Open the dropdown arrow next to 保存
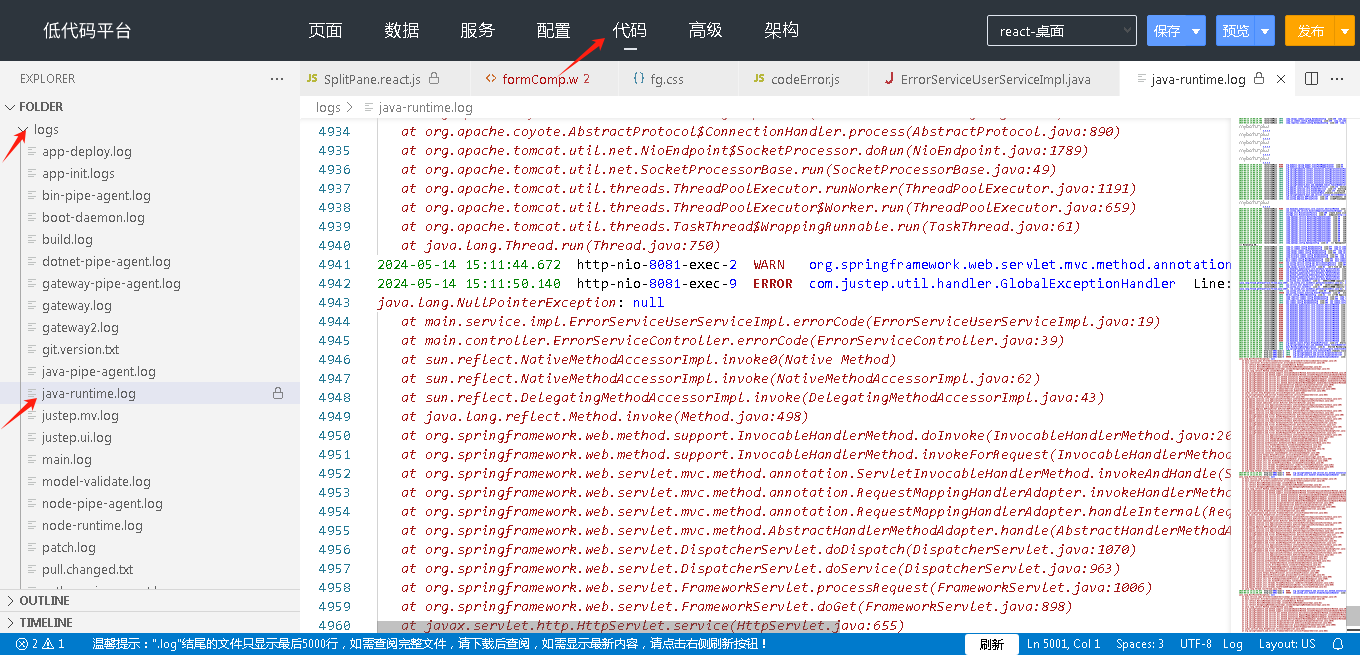 click(1196, 31)
